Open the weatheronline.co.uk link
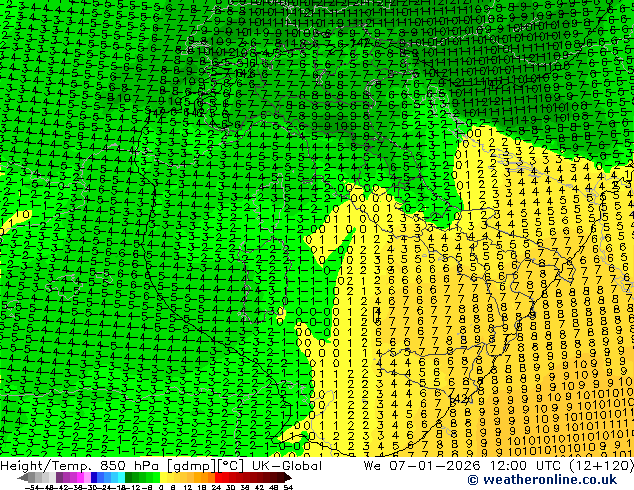The height and width of the screenshot is (490, 634). (550, 480)
